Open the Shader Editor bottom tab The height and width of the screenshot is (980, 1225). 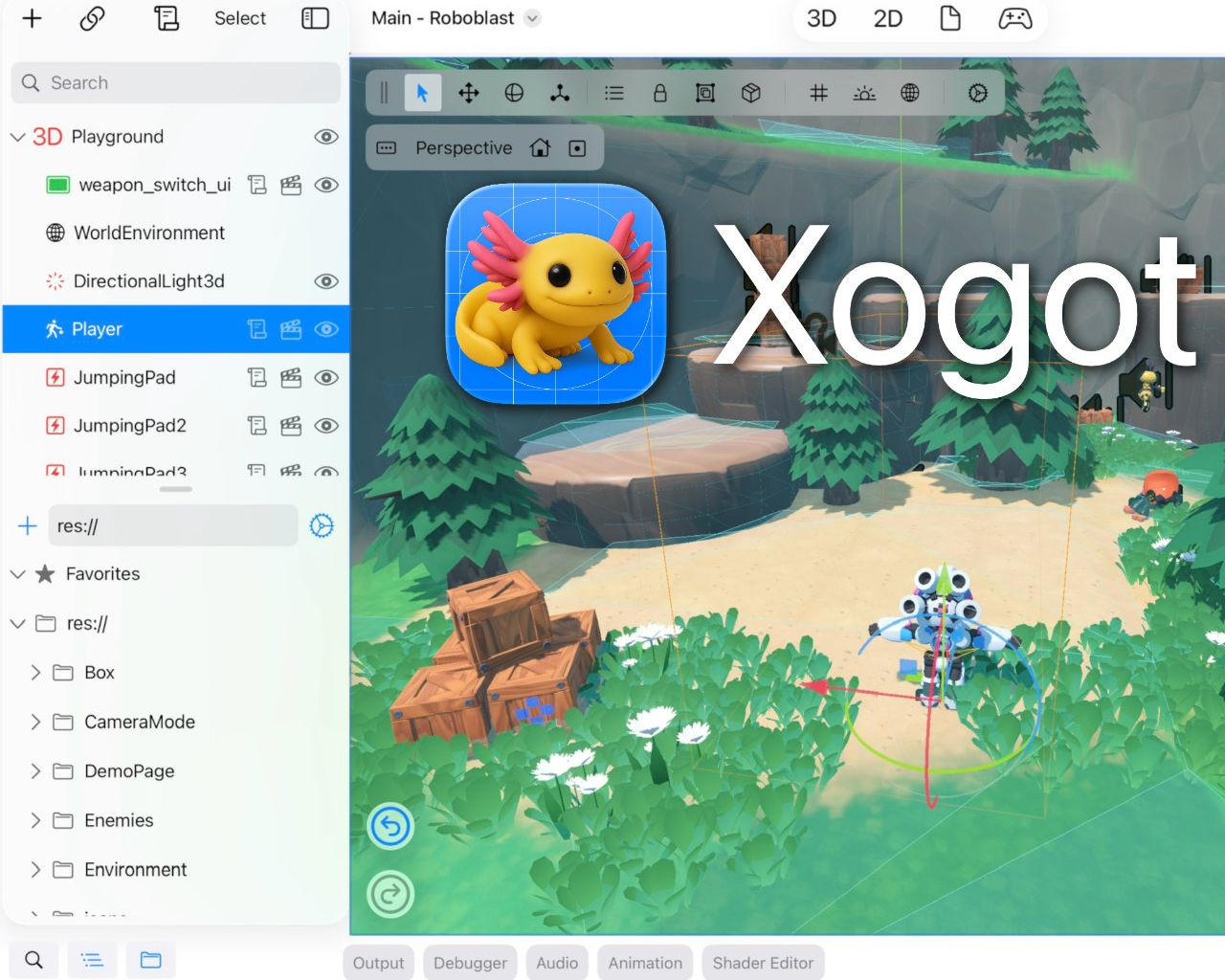tap(762, 963)
